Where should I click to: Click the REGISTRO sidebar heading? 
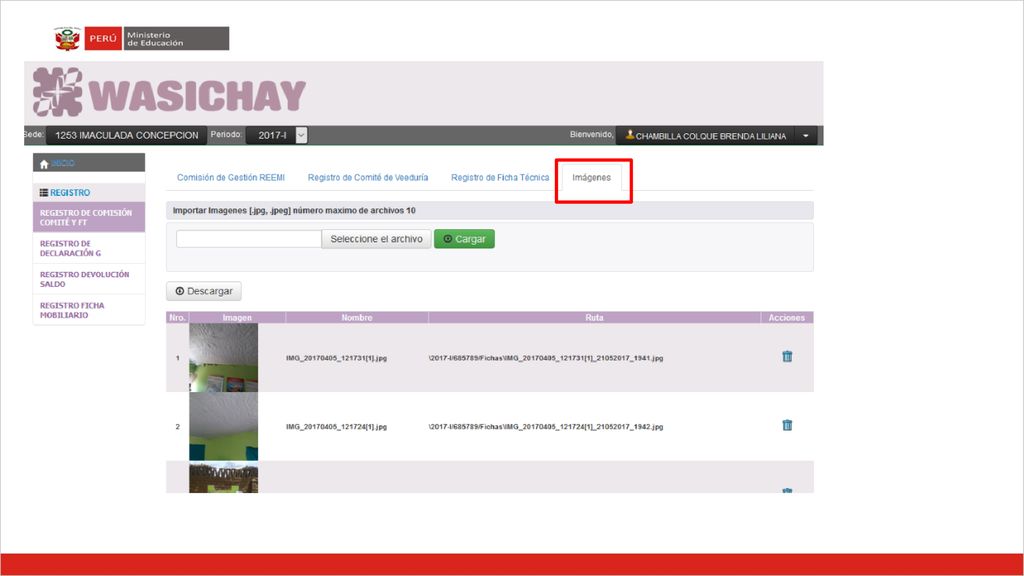click(x=70, y=193)
